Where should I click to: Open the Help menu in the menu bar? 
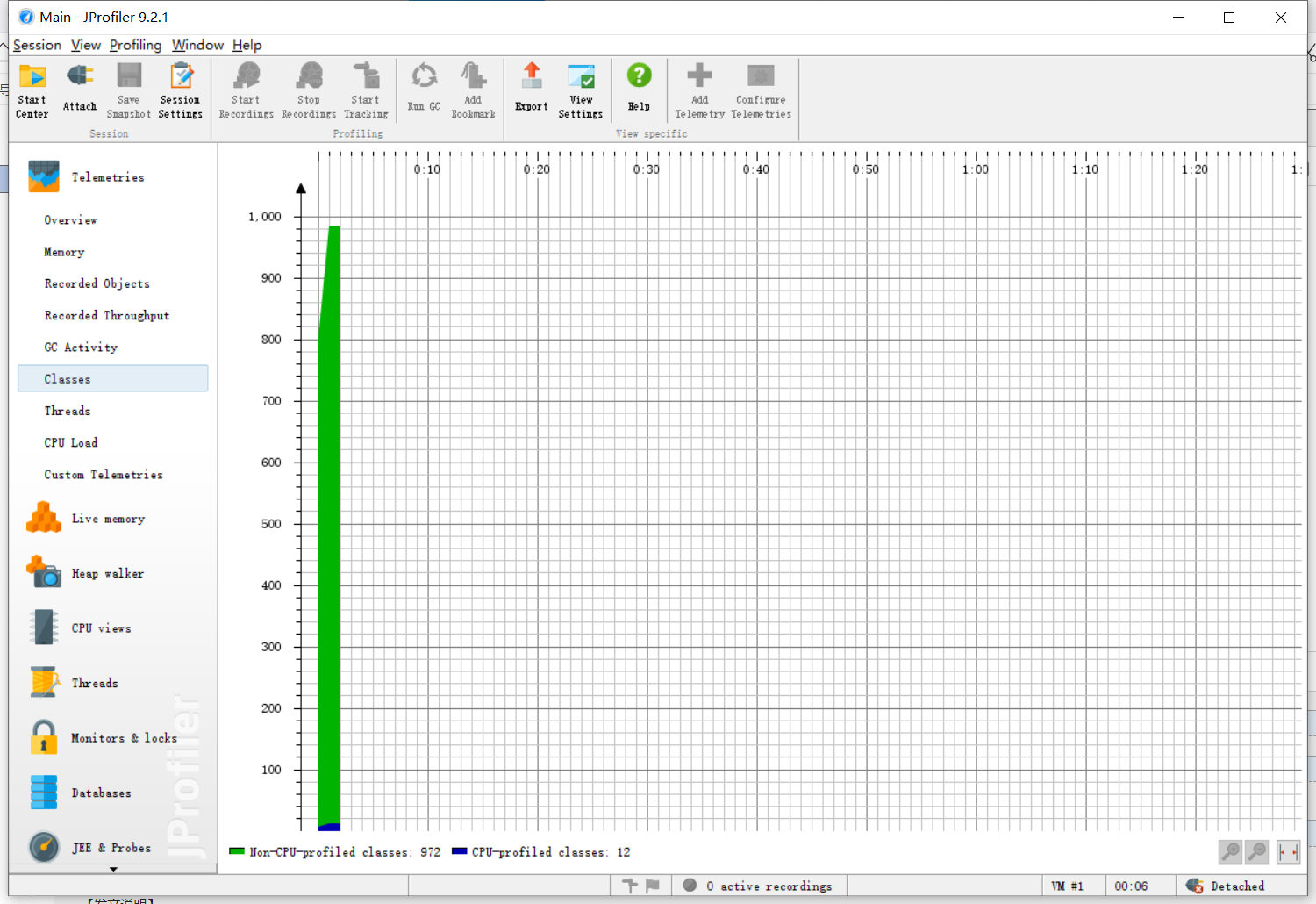tap(247, 45)
